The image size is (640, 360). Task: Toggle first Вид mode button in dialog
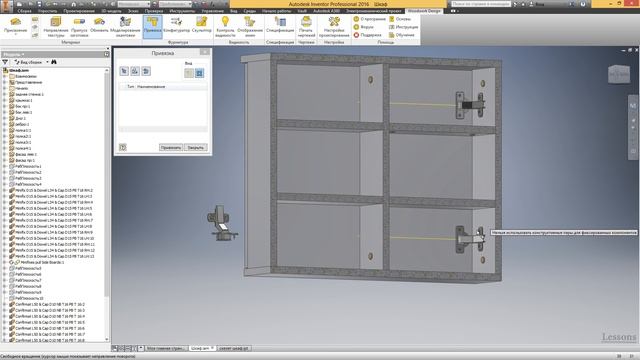coord(189,73)
